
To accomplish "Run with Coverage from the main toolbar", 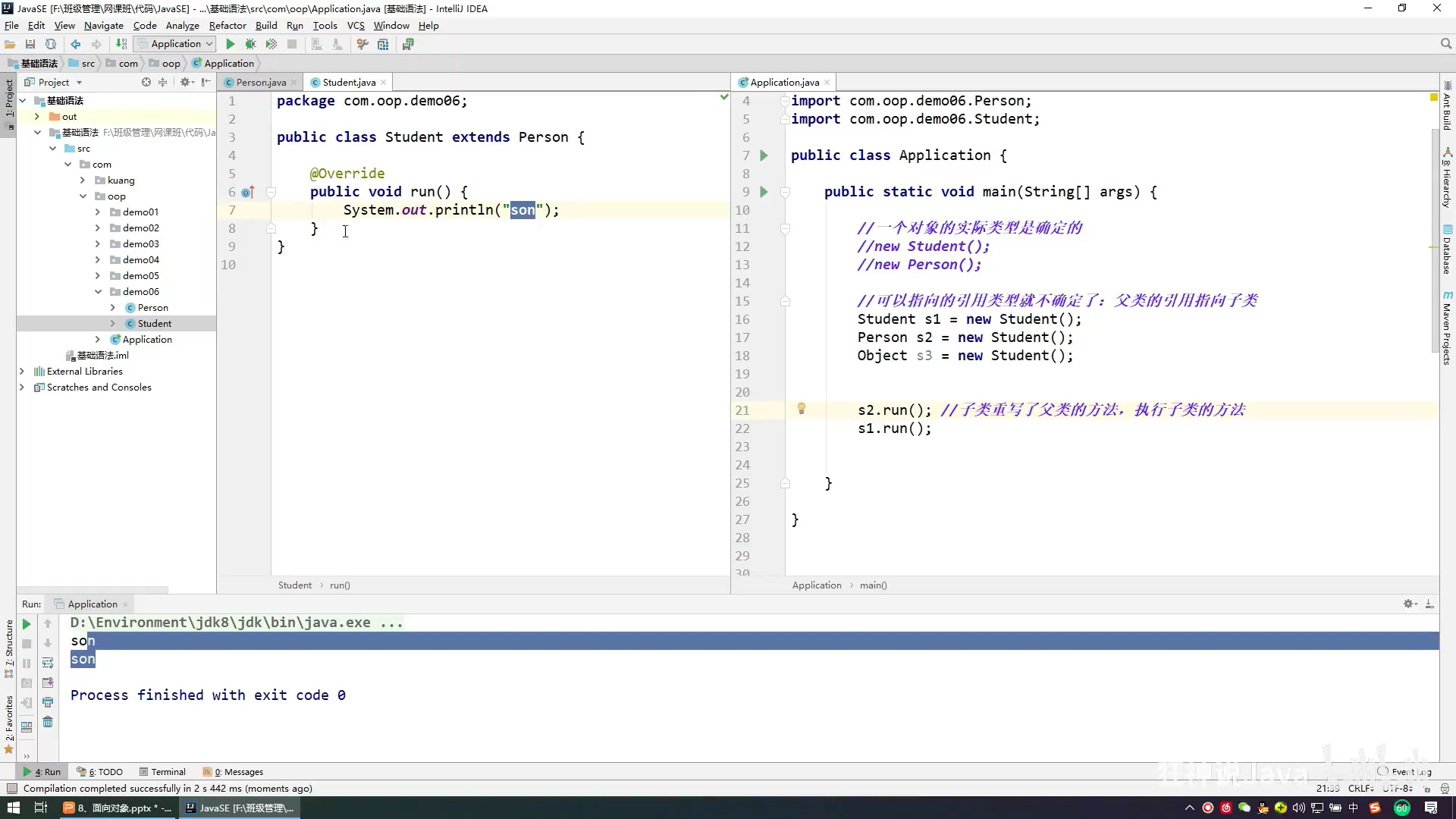I will pyautogui.click(x=271, y=44).
